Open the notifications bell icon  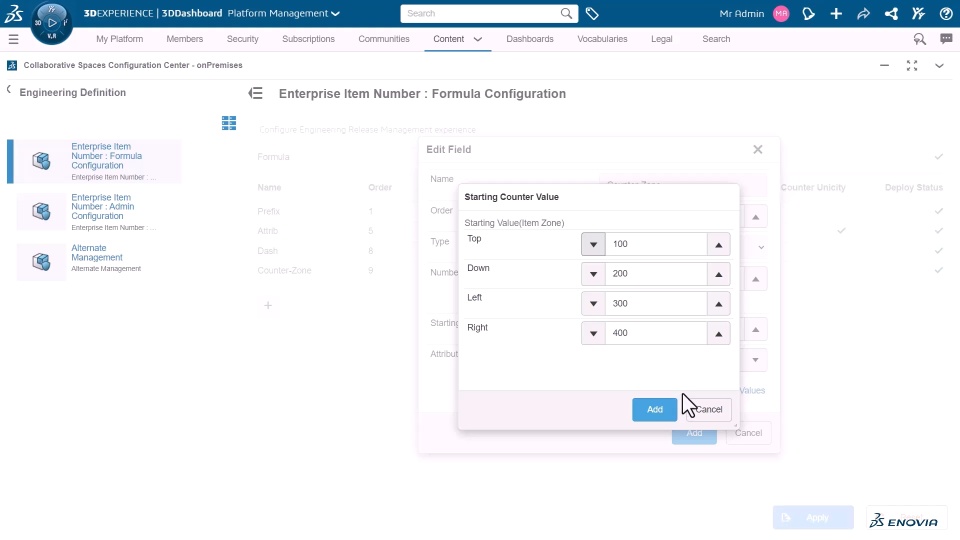click(808, 13)
